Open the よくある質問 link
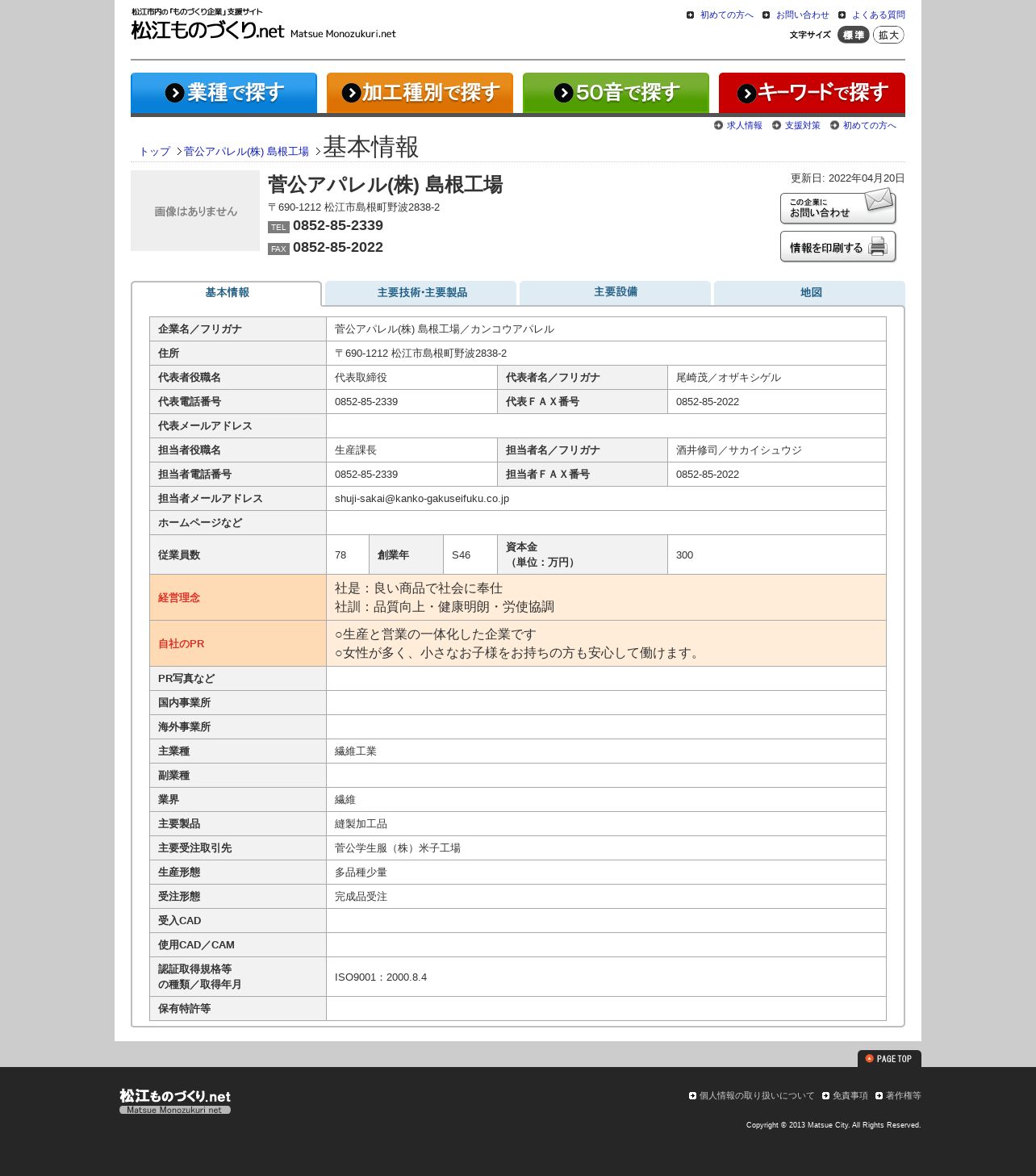1036x1176 pixels. point(878,15)
